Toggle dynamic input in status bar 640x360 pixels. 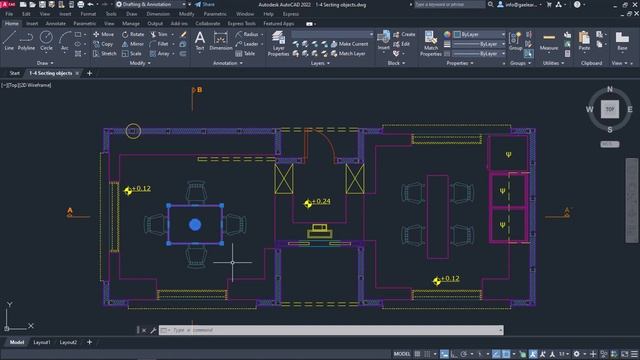click(444, 354)
